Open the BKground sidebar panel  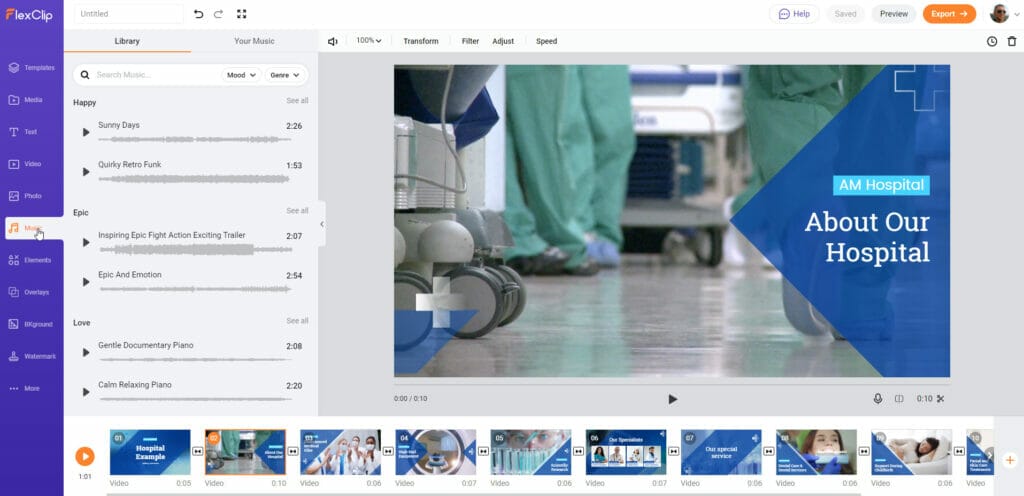pos(31,324)
